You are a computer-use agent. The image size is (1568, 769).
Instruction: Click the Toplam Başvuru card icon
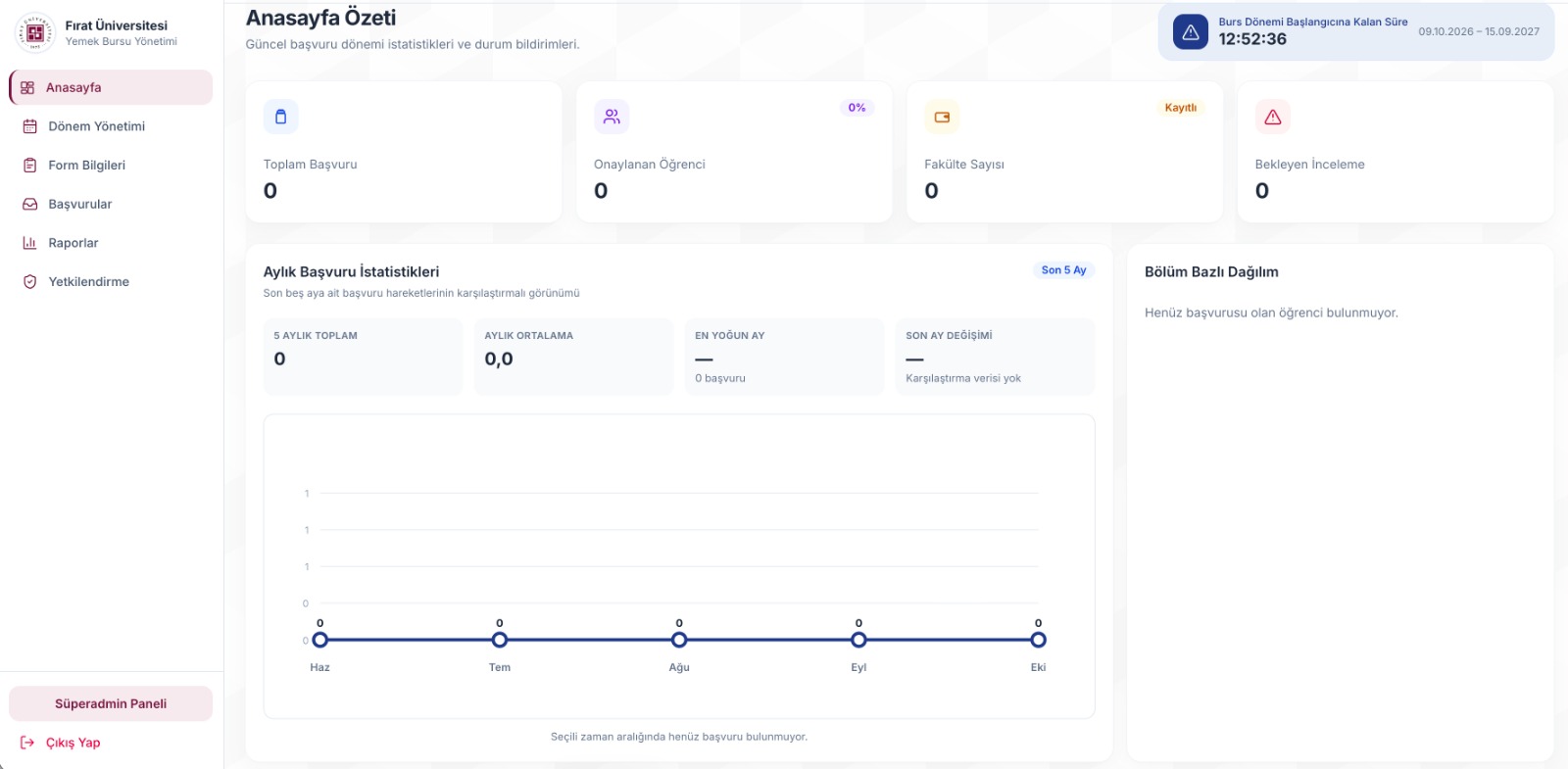pyautogui.click(x=281, y=117)
